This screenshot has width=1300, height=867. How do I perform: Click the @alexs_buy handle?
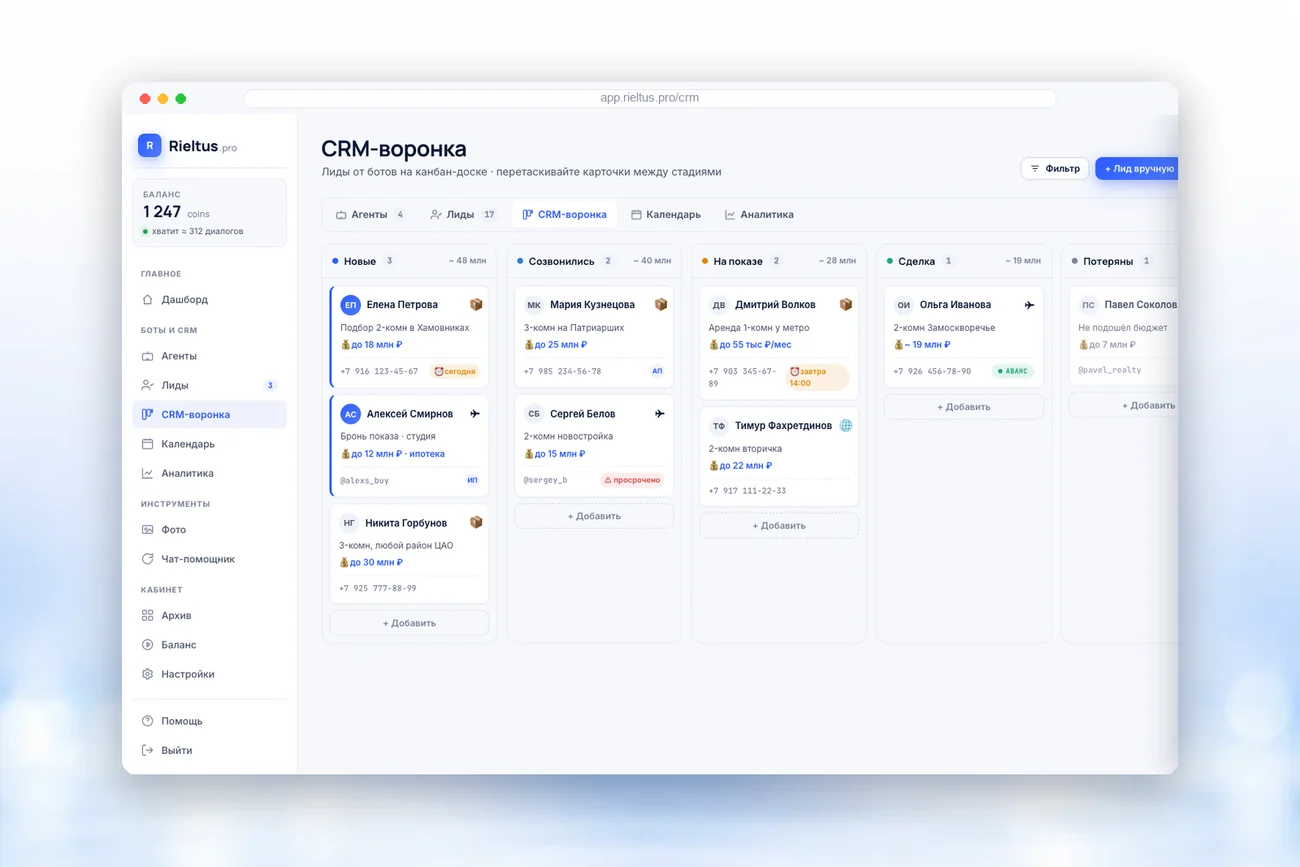pos(364,481)
